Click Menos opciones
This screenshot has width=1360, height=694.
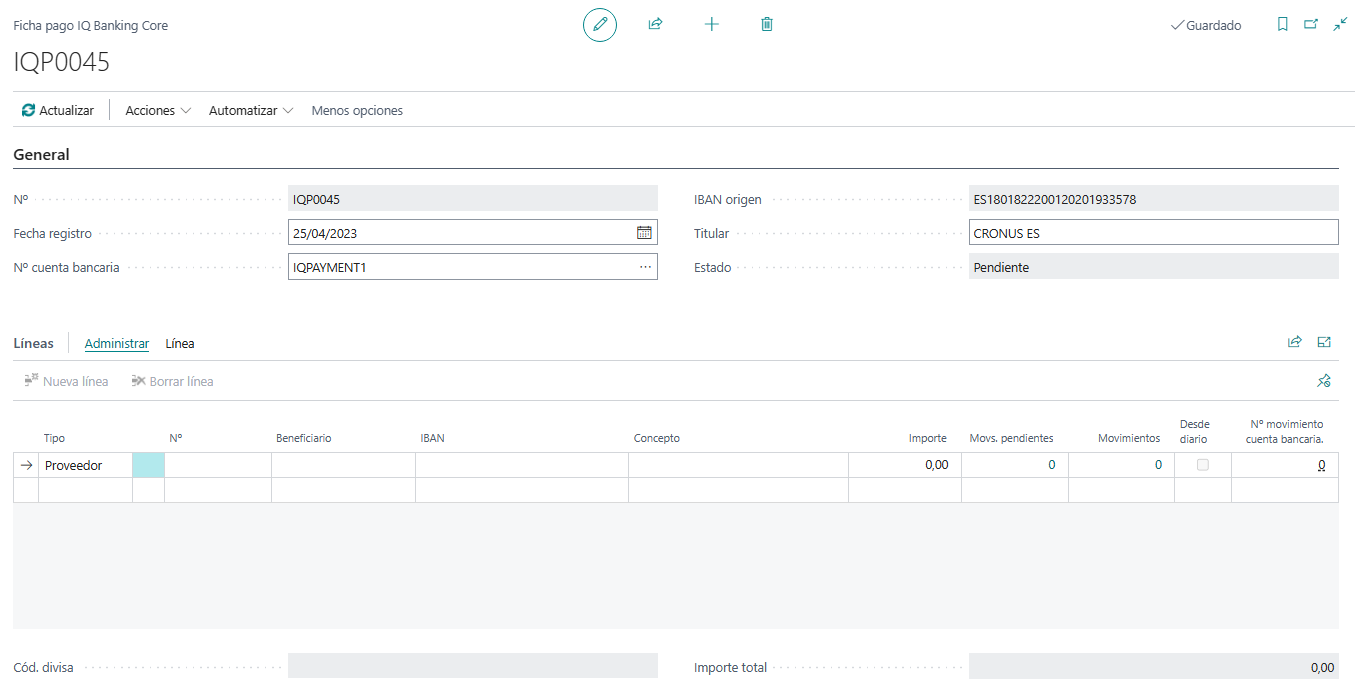click(x=357, y=111)
